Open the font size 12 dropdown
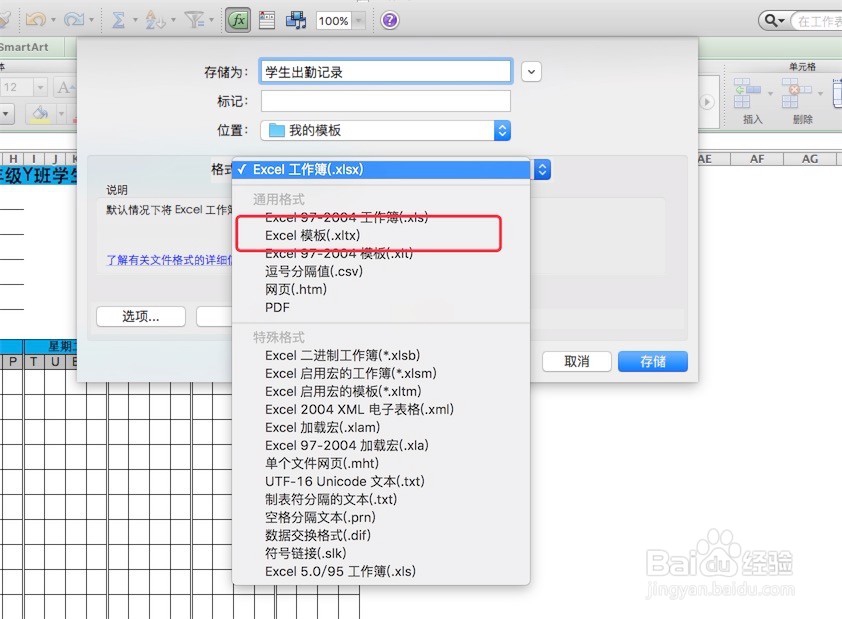 [40, 86]
